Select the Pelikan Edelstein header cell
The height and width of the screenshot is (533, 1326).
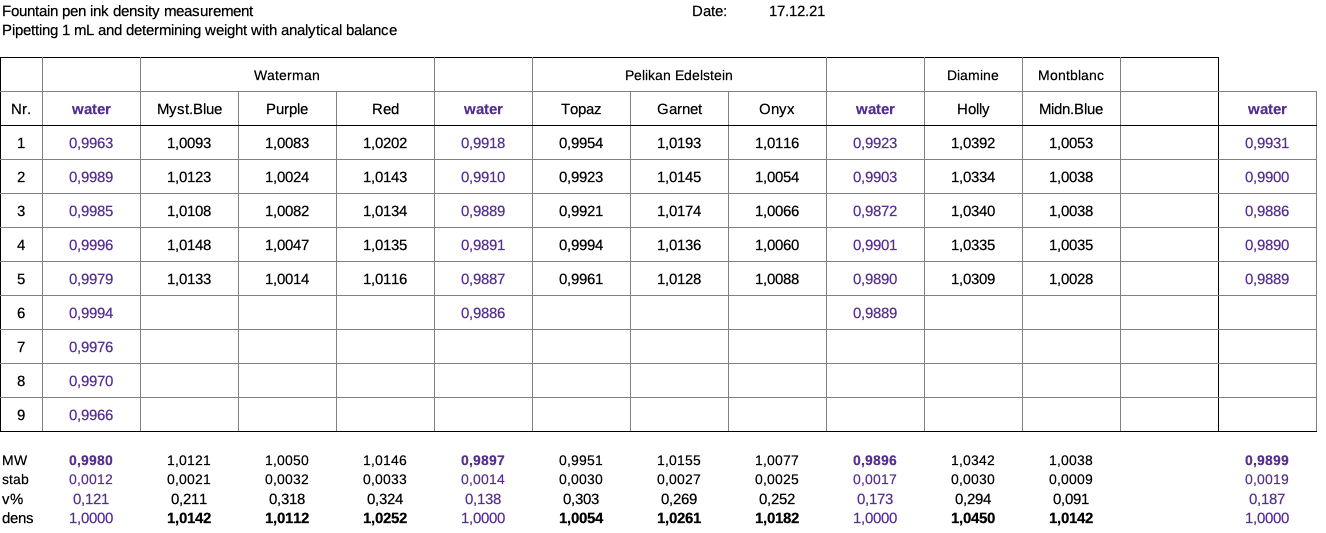click(x=679, y=75)
